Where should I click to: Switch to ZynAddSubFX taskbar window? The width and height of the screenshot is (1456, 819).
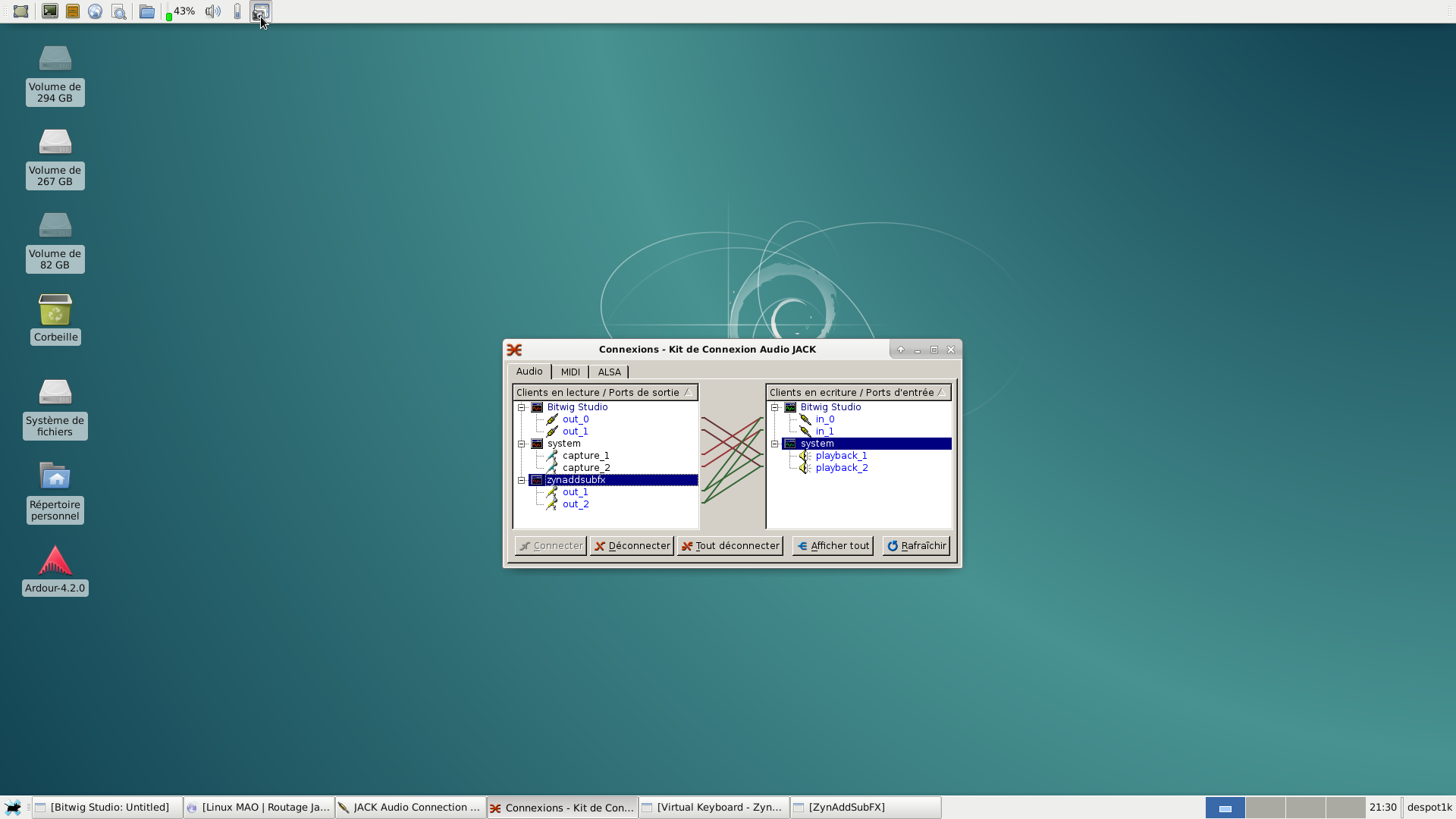(865, 808)
